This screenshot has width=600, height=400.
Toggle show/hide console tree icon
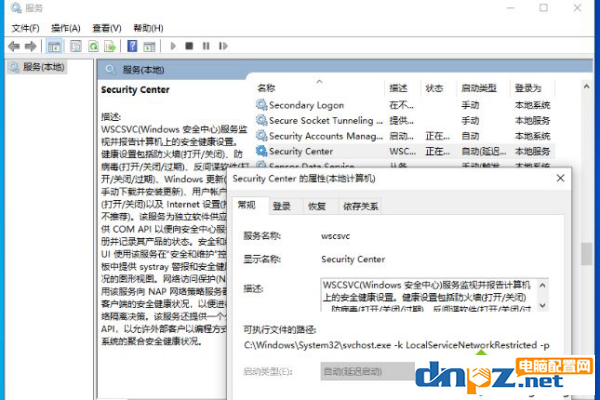click(x=54, y=46)
